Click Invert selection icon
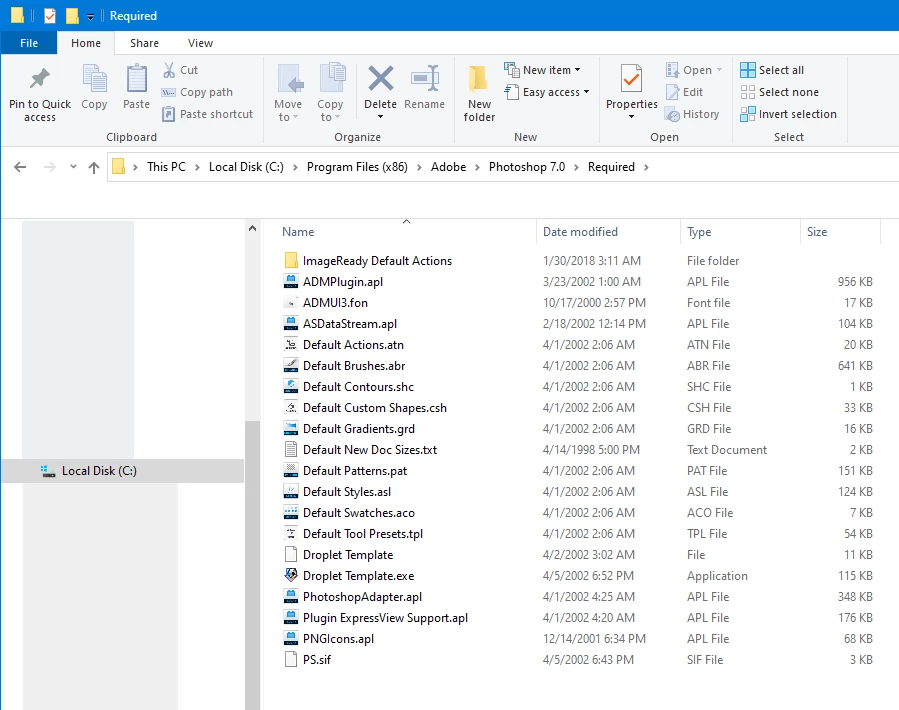 click(748, 114)
